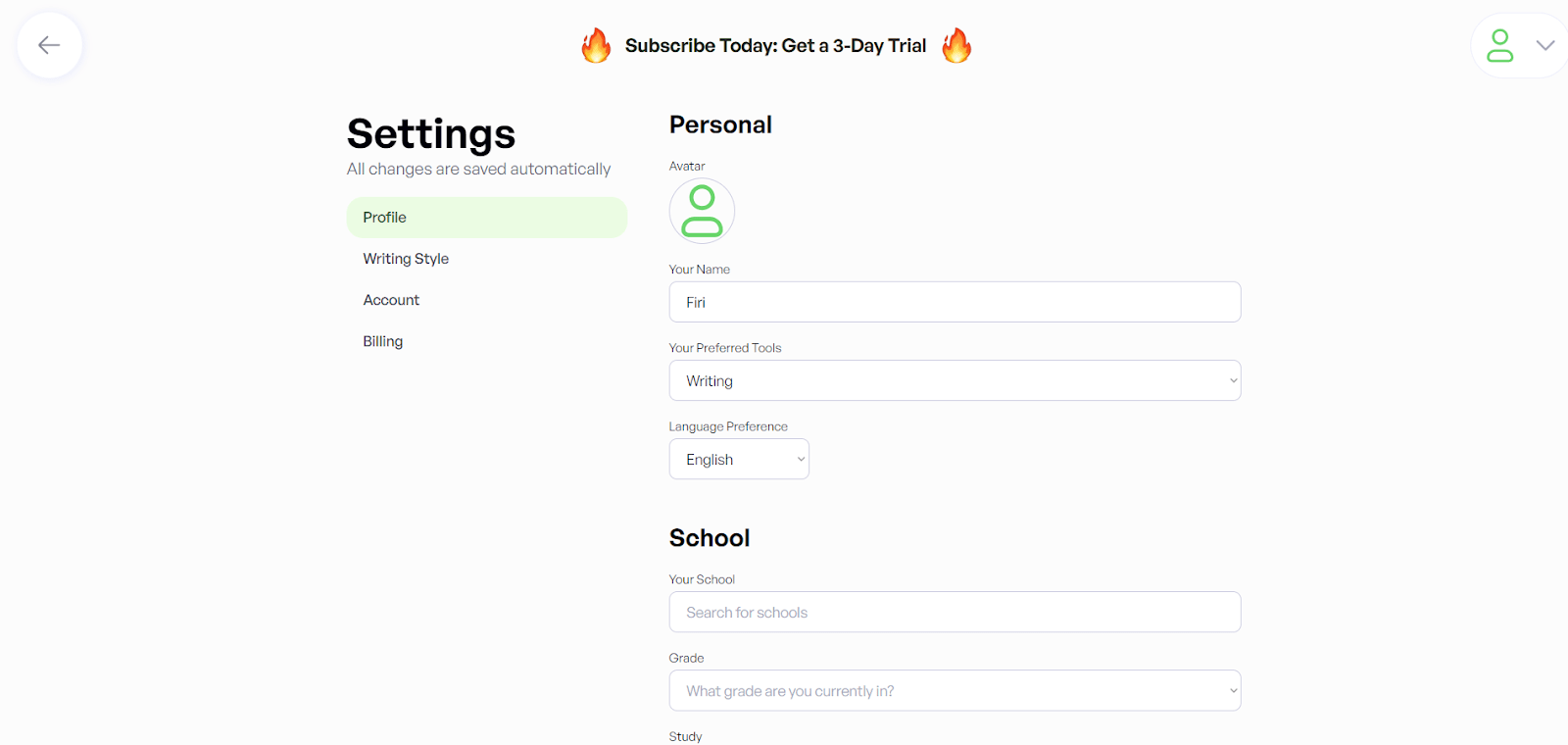Screen dimensions: 1568x745
Task: Open the account menu chevron top right
Action: [x=1545, y=44]
